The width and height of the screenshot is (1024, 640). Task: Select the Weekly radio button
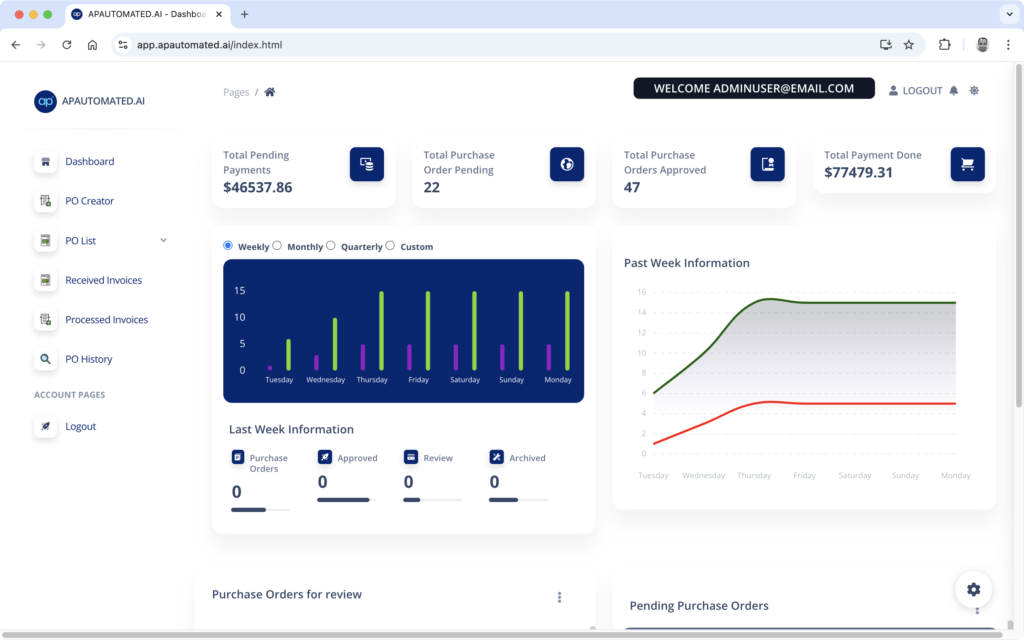coord(228,246)
